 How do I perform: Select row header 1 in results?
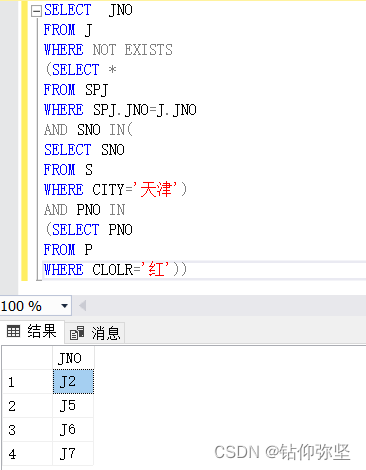27,382
